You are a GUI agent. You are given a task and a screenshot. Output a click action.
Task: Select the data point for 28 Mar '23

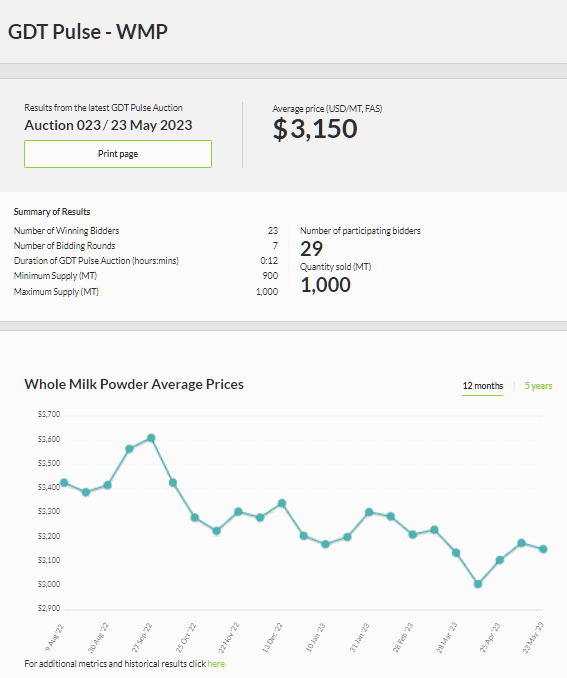(x=456, y=553)
